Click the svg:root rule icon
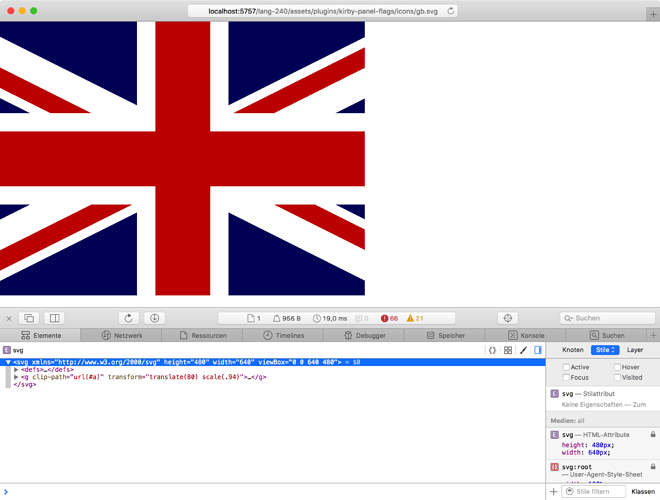Viewport: 660px width, 500px height. [x=555, y=467]
